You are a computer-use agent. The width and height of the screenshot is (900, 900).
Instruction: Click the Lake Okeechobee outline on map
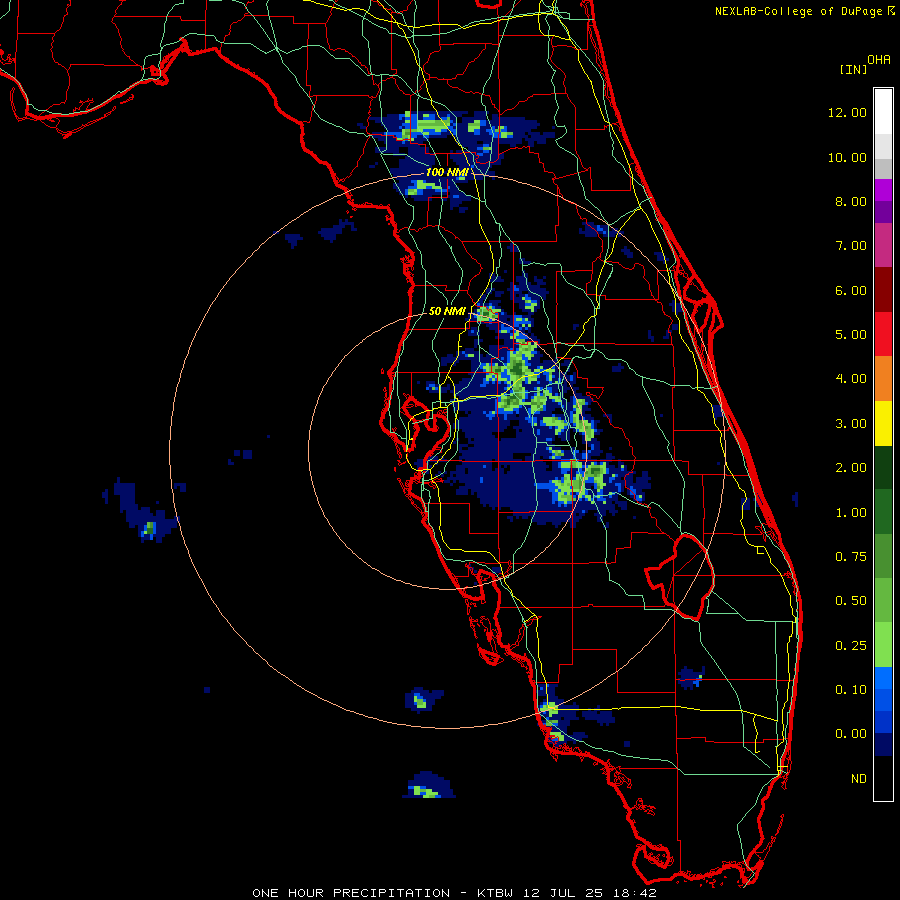pyautogui.click(x=680, y=576)
